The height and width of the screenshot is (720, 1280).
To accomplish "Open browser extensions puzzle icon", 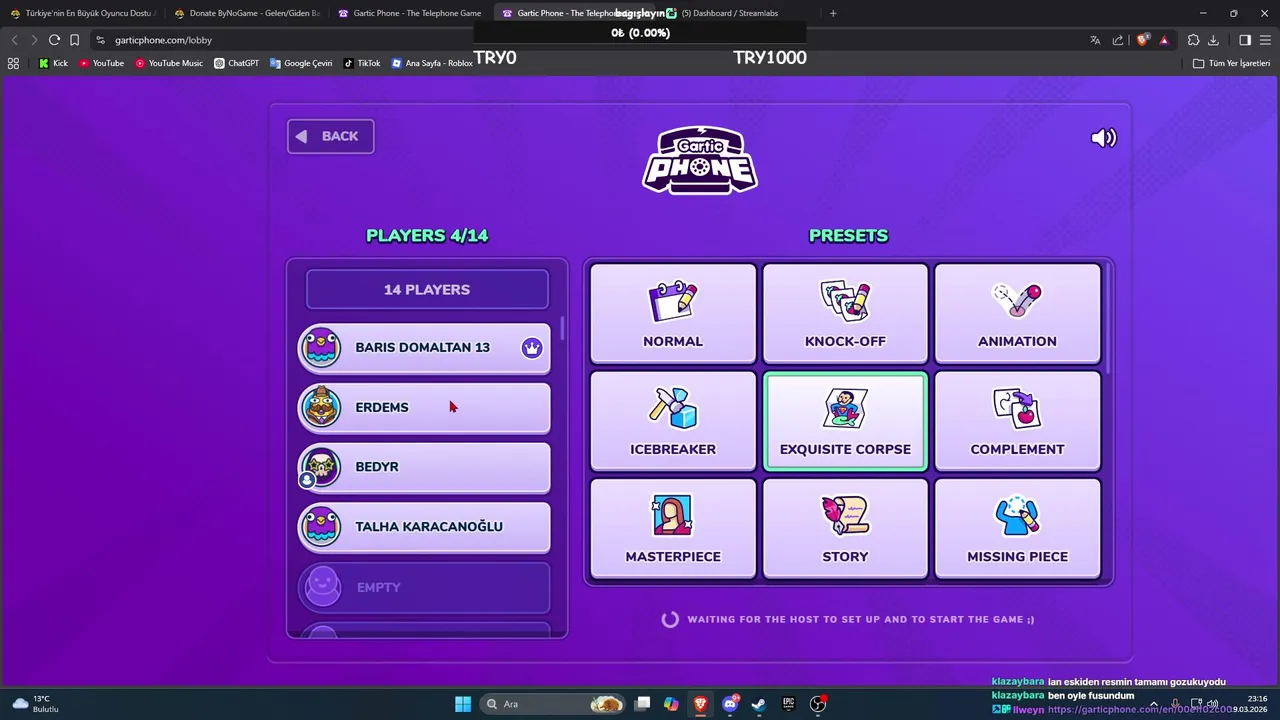I will (x=1193, y=40).
